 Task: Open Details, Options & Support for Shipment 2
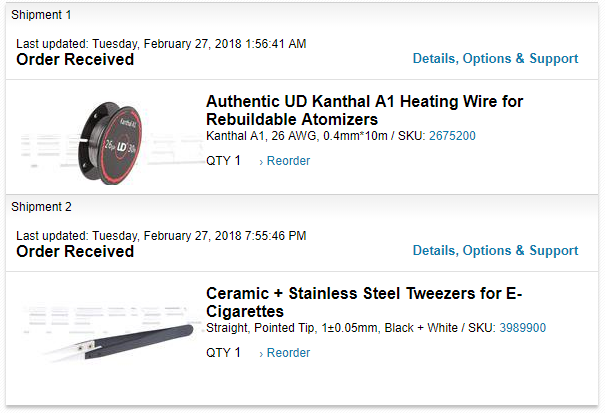tap(495, 251)
